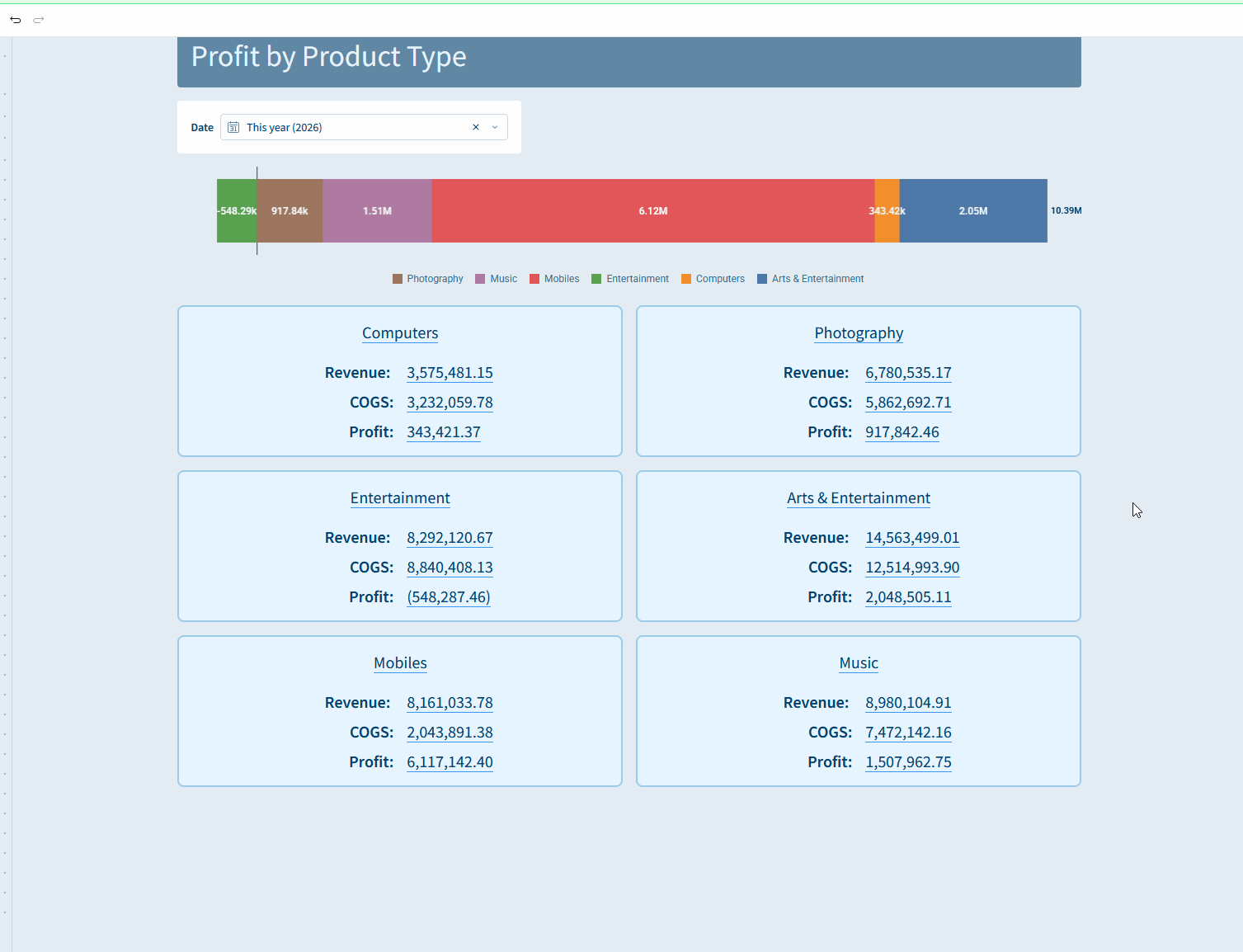Expand the Date filter dropdown chevron
Image resolution: width=1243 pixels, height=952 pixels.
coord(495,127)
